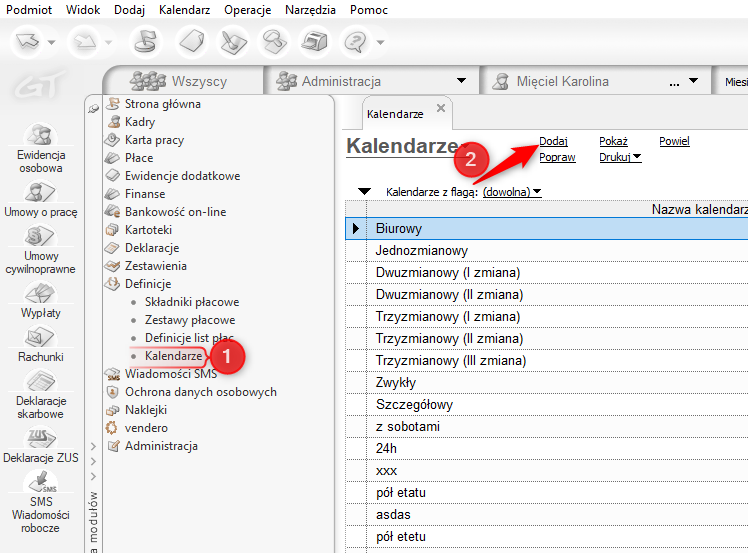Click the Popraw link
This screenshot has height=553, width=748.
557,157
